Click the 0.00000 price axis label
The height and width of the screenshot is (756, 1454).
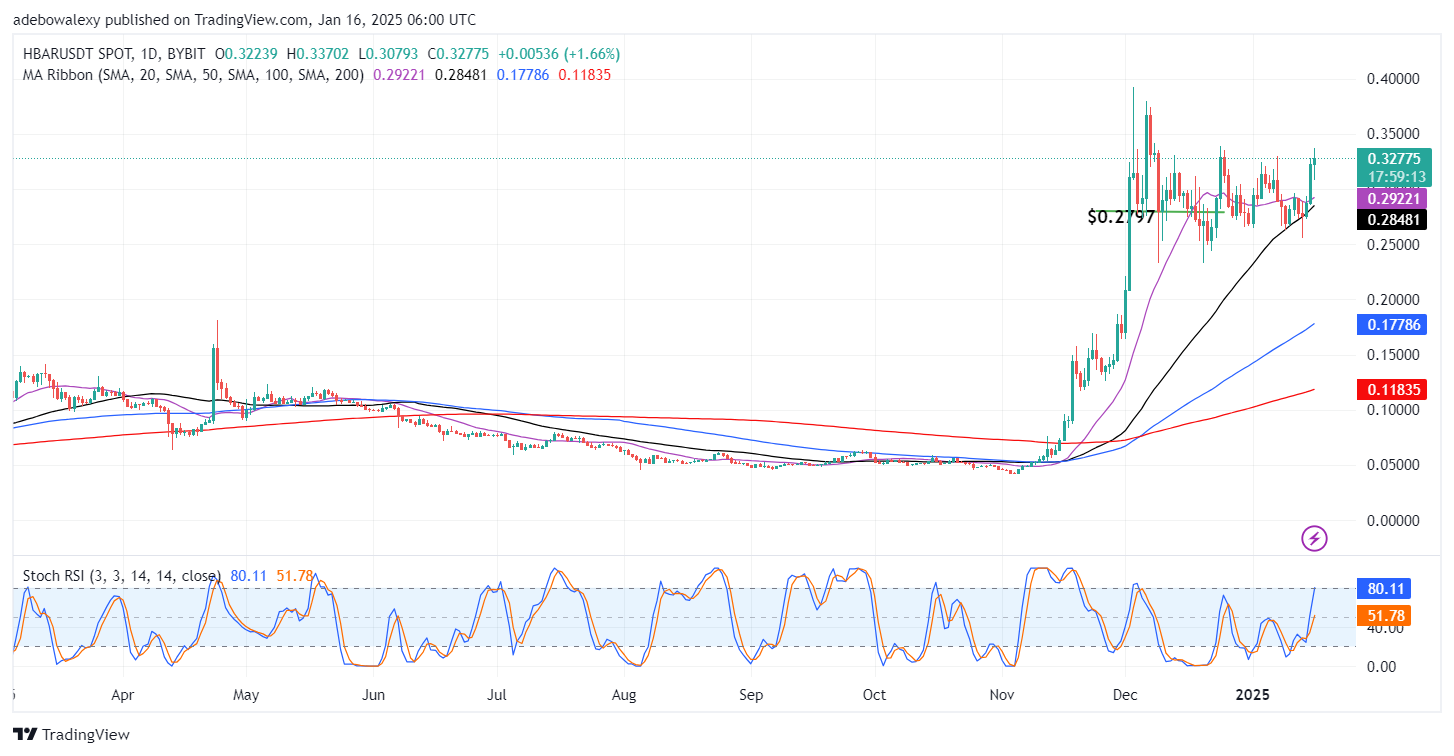click(x=1394, y=521)
